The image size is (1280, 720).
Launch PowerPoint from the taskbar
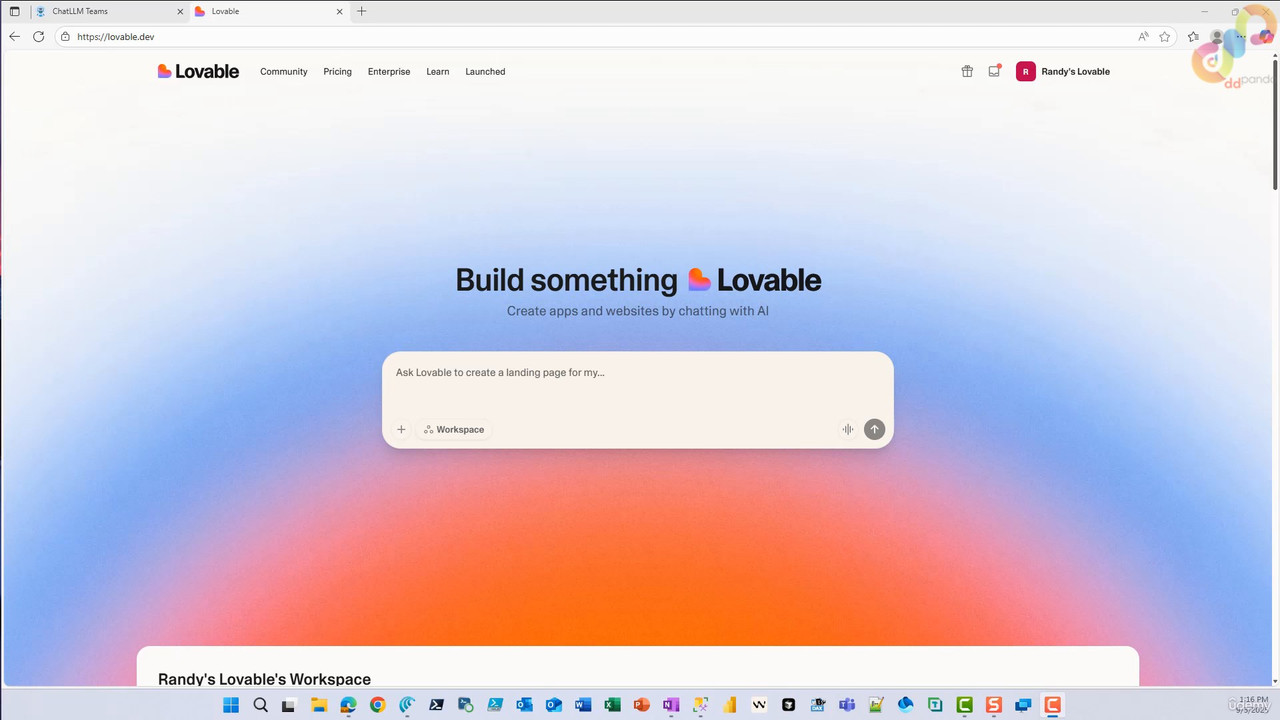[641, 705]
